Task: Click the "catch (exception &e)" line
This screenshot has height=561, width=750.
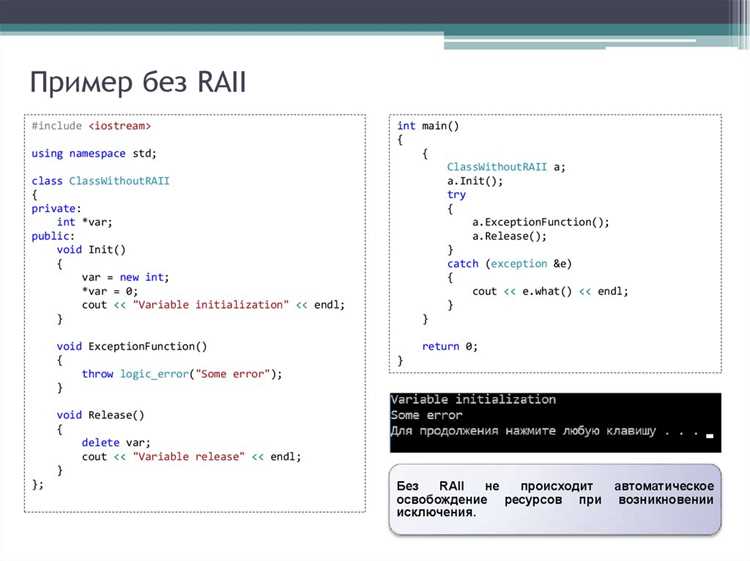Action: coord(509,264)
